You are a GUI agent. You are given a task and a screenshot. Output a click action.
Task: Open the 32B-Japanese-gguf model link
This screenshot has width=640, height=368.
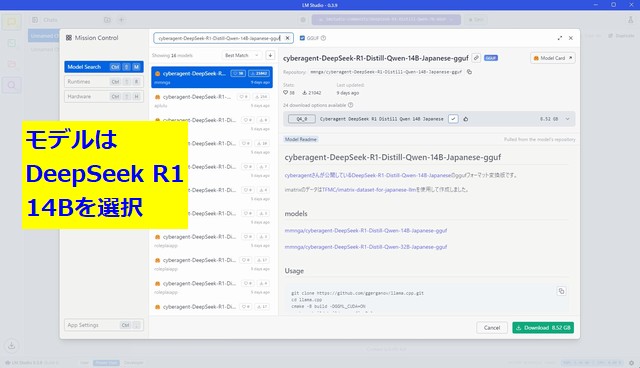click(x=366, y=247)
